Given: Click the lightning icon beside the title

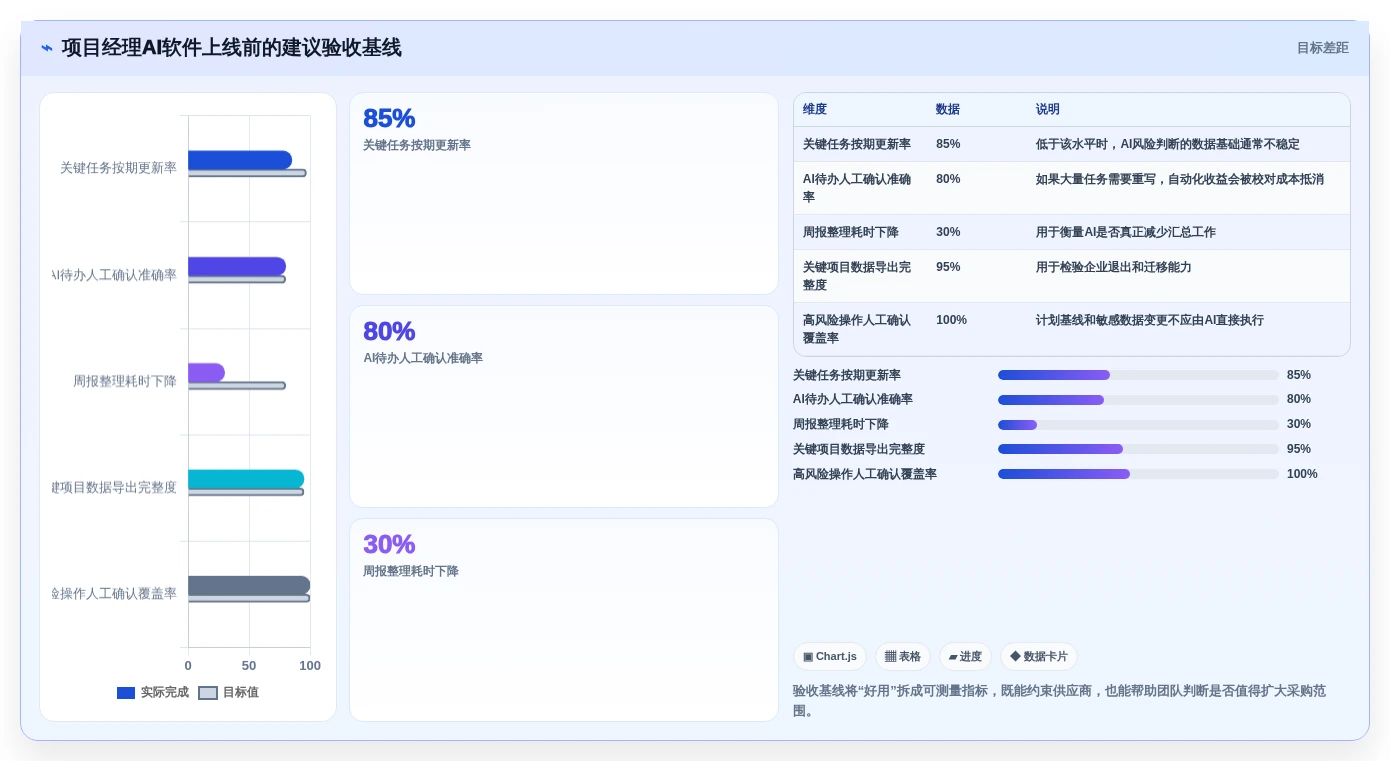Looking at the screenshot, I should tap(47, 48).
